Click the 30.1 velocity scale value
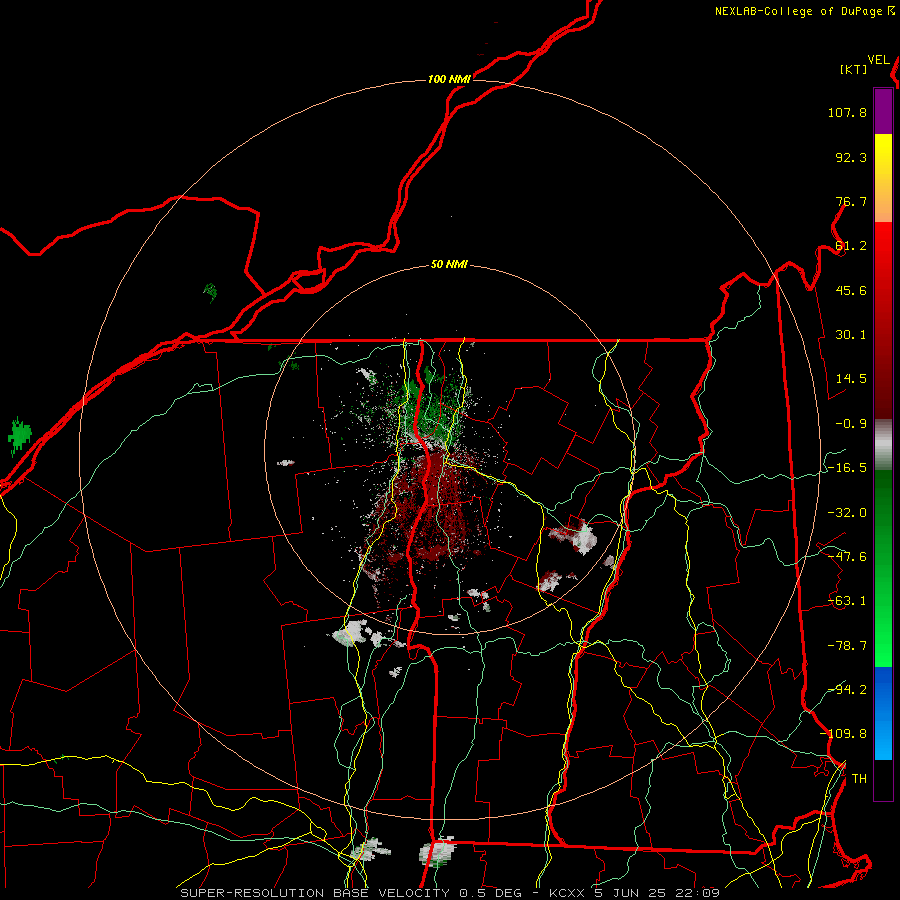 tap(851, 335)
